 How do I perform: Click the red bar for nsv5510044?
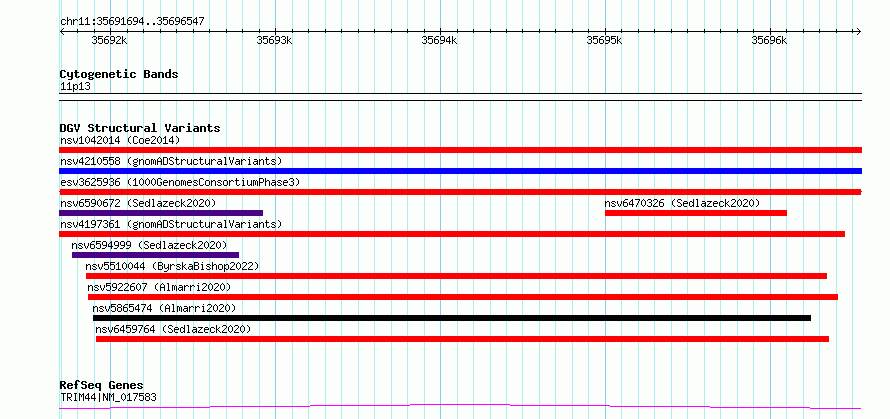[456, 276]
